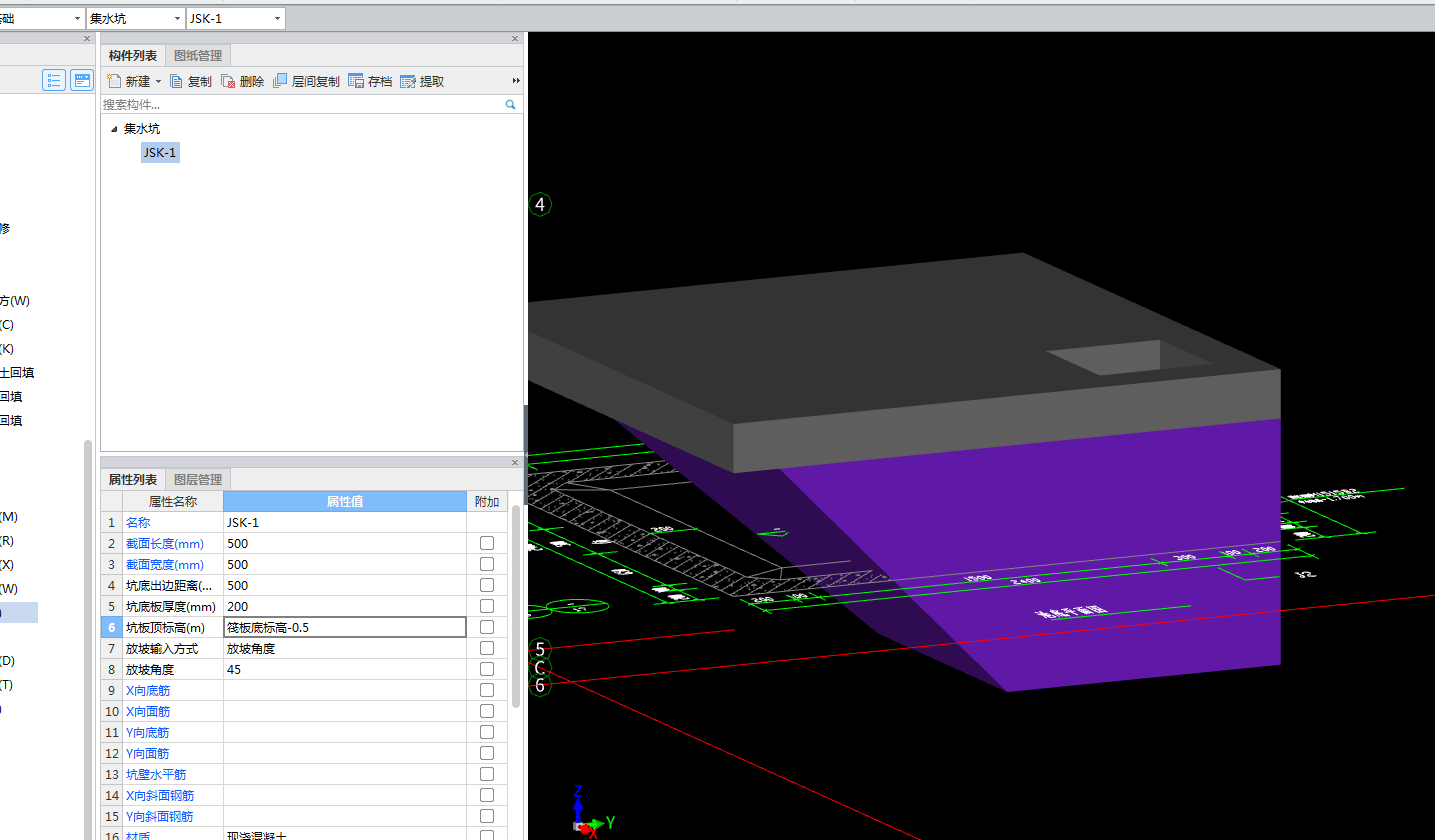The height and width of the screenshot is (840, 1435).
Task: Tick 附加 checkbox for 坑底板厚度 row
Action: [x=487, y=606]
